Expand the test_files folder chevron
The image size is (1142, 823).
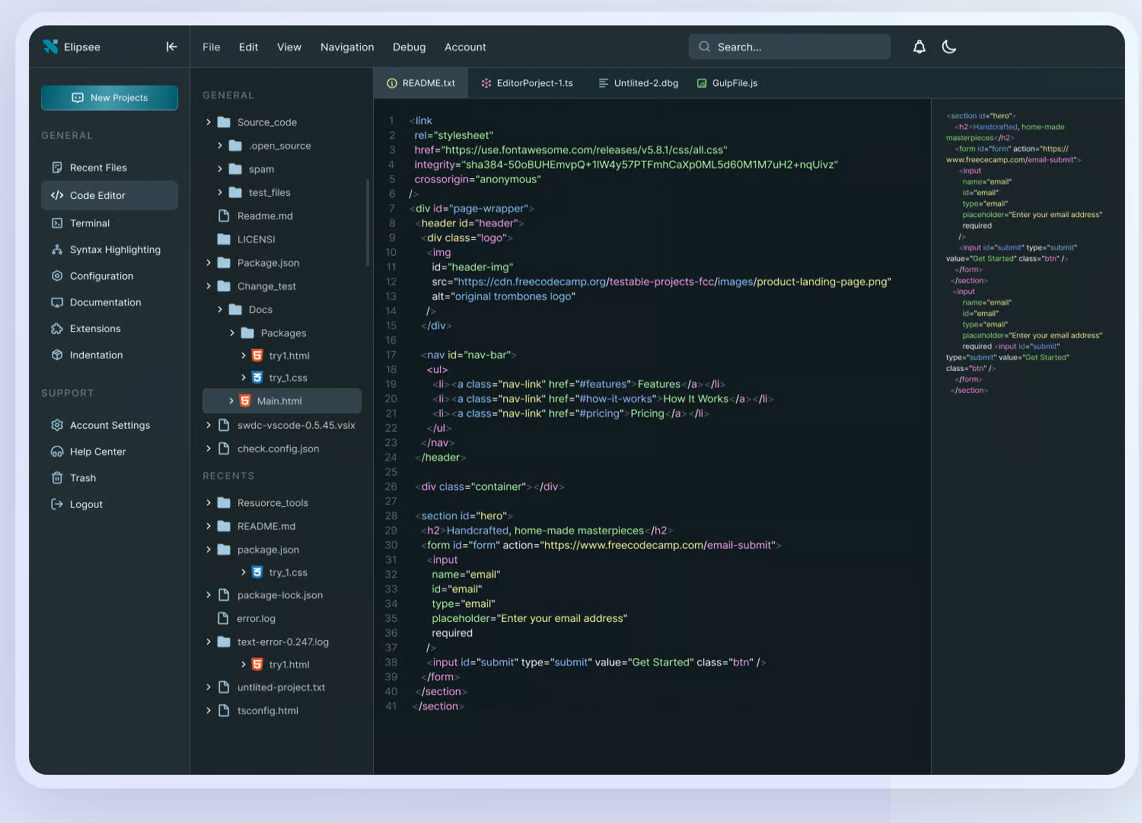tap(220, 192)
